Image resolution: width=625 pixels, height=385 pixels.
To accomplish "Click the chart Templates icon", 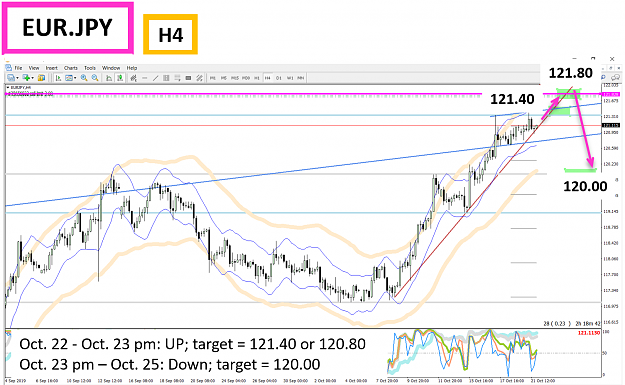I will (x=69, y=78).
